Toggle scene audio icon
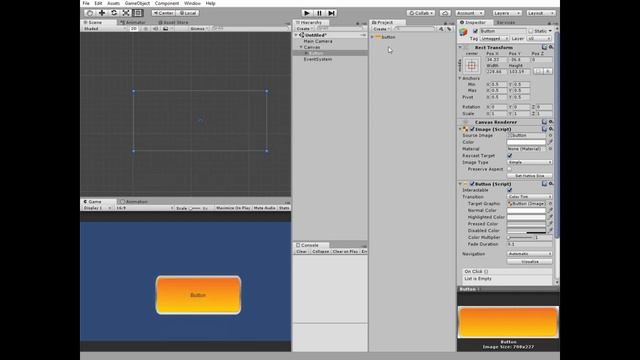This screenshot has width=640, height=360. 156,29
